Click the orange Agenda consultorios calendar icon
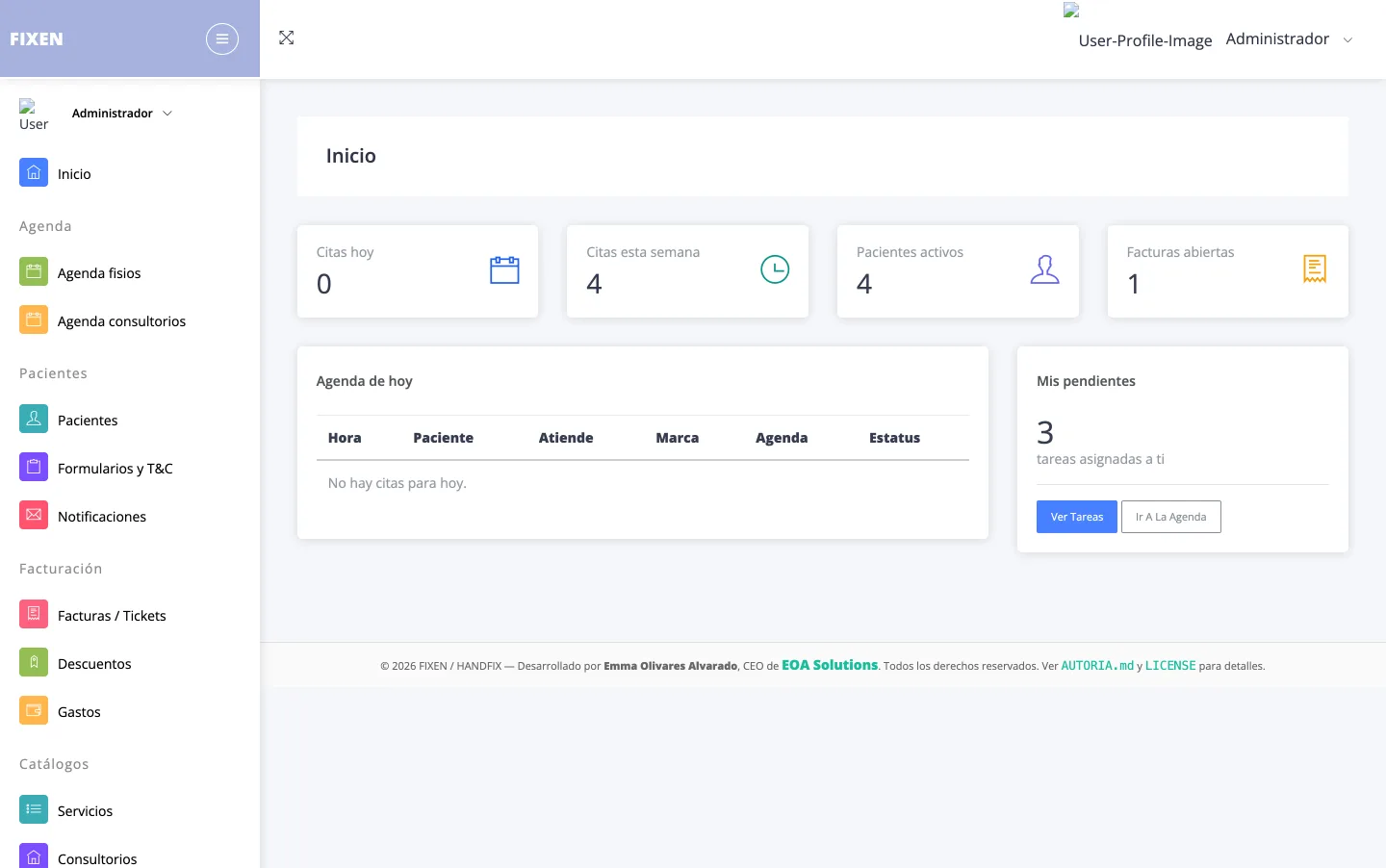 [34, 320]
